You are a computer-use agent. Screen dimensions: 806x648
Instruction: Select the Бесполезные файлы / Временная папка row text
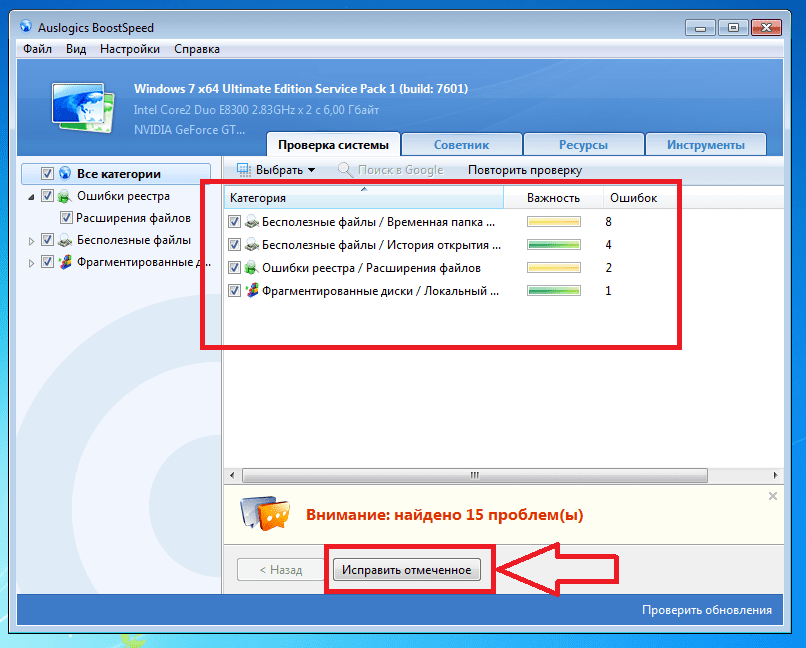378,221
